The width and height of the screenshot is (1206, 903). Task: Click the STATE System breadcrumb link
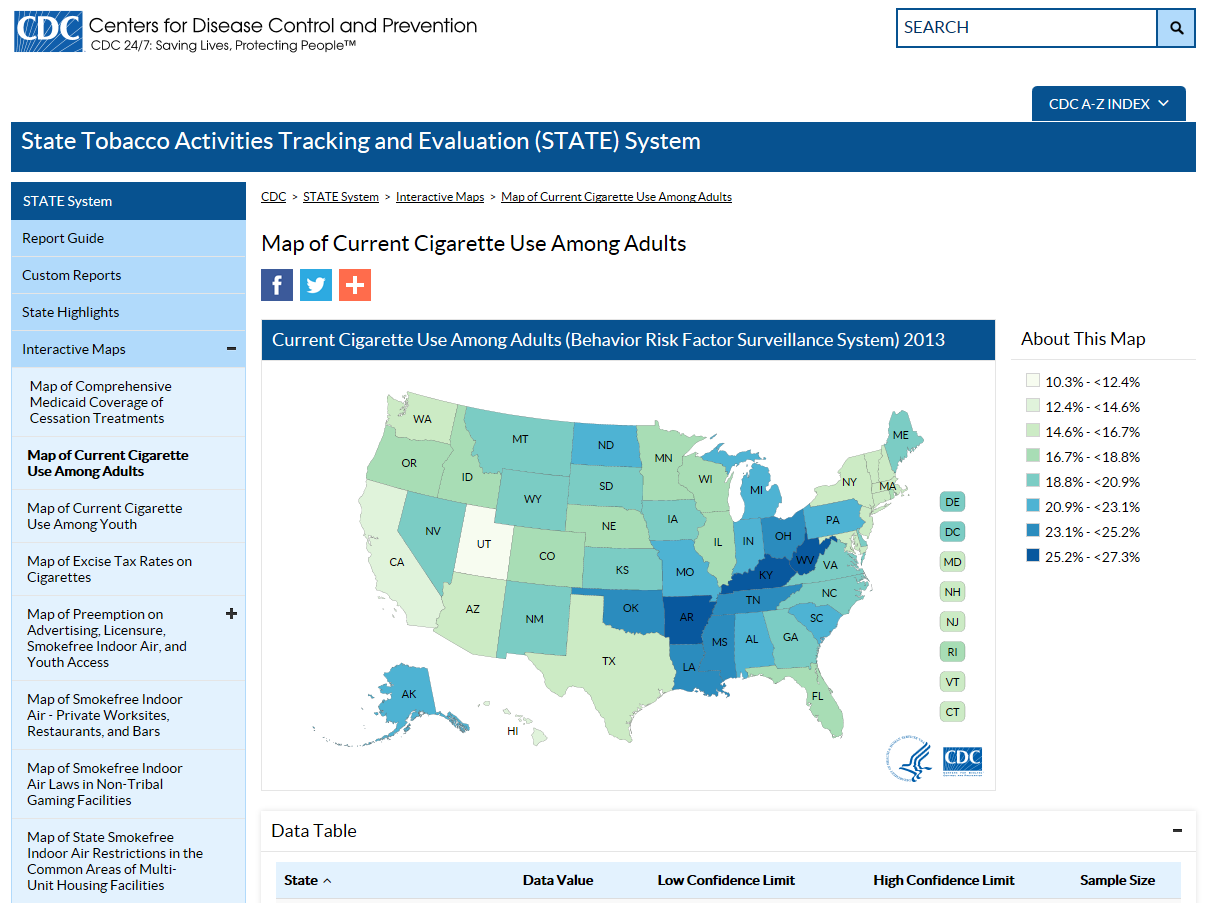pyautogui.click(x=341, y=197)
